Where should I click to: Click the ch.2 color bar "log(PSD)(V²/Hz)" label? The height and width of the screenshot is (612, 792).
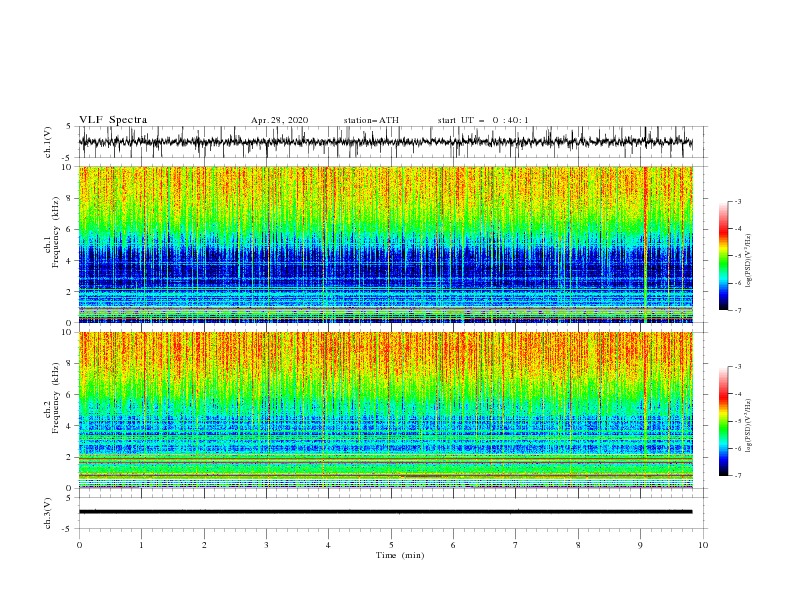pos(748,425)
